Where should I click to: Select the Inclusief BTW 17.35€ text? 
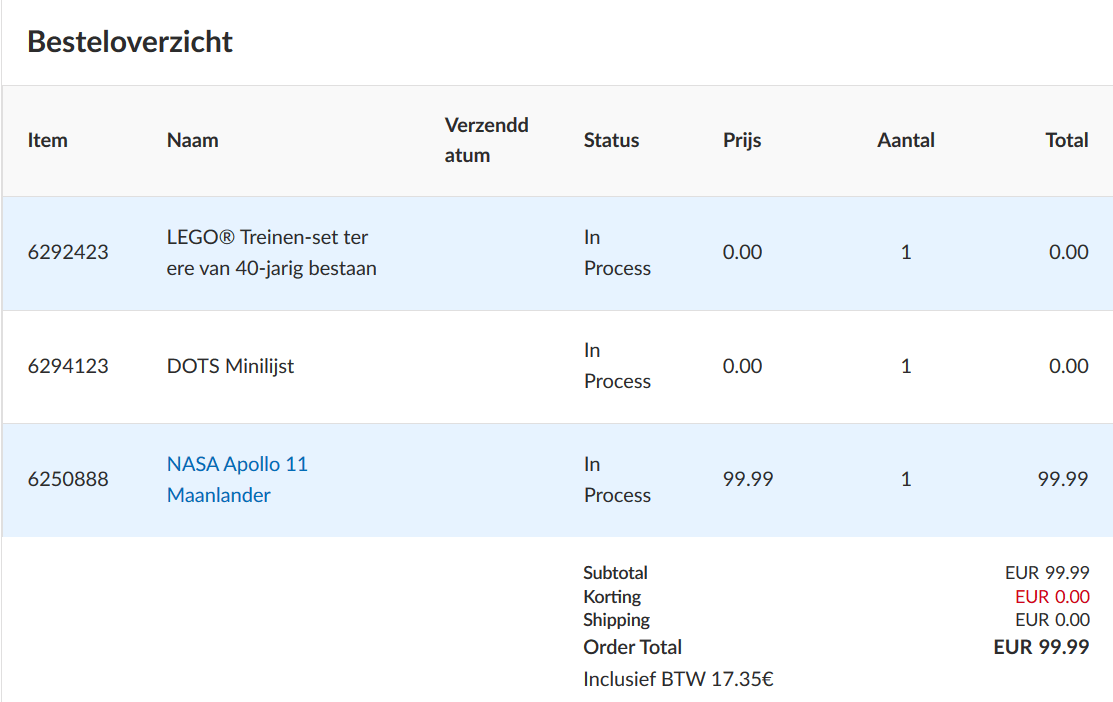click(x=678, y=680)
